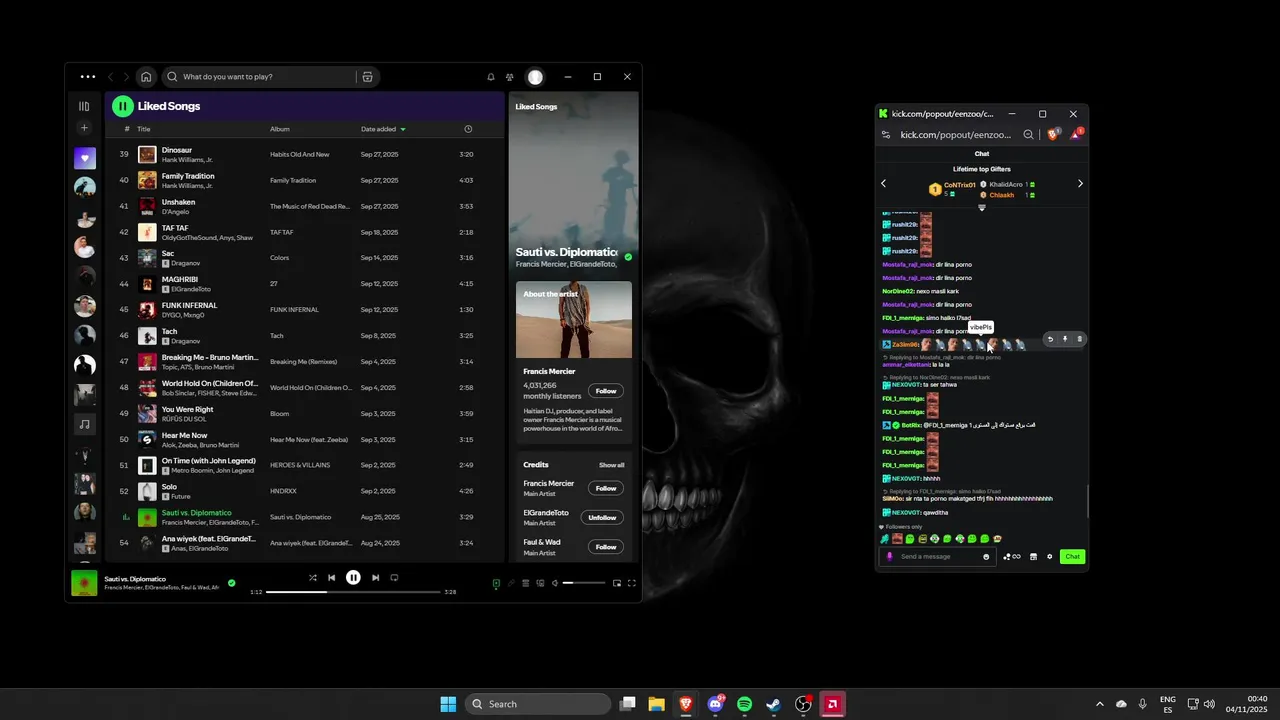Open Spotify from the taskbar
1280x720 pixels.
pos(744,704)
